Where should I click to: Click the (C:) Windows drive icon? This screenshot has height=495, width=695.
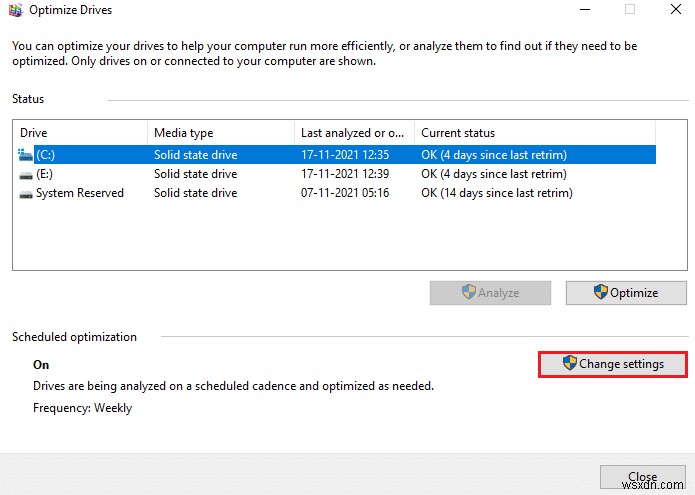25,155
